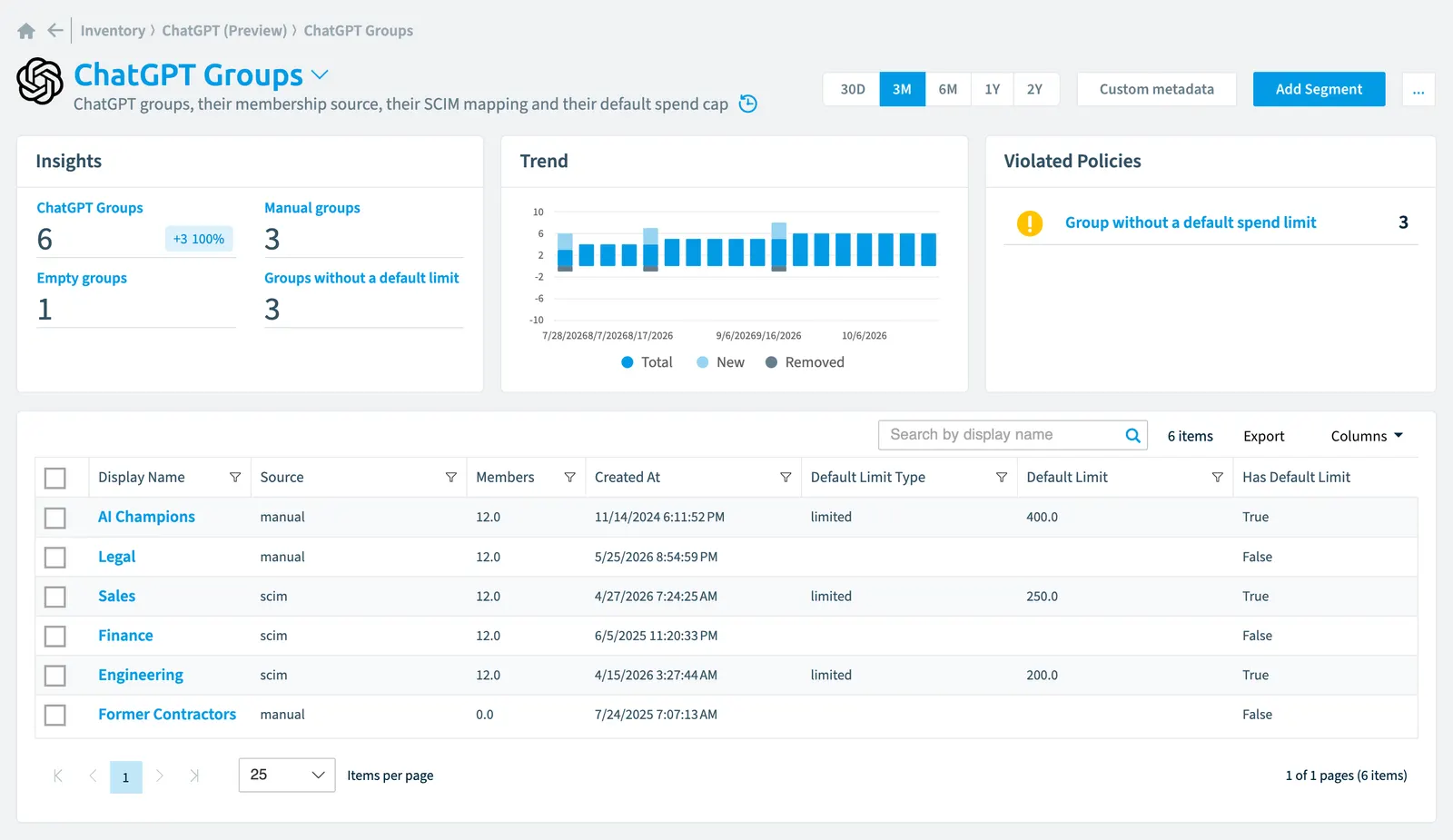Select the 6M time range
1453x840 pixels.
point(948,89)
